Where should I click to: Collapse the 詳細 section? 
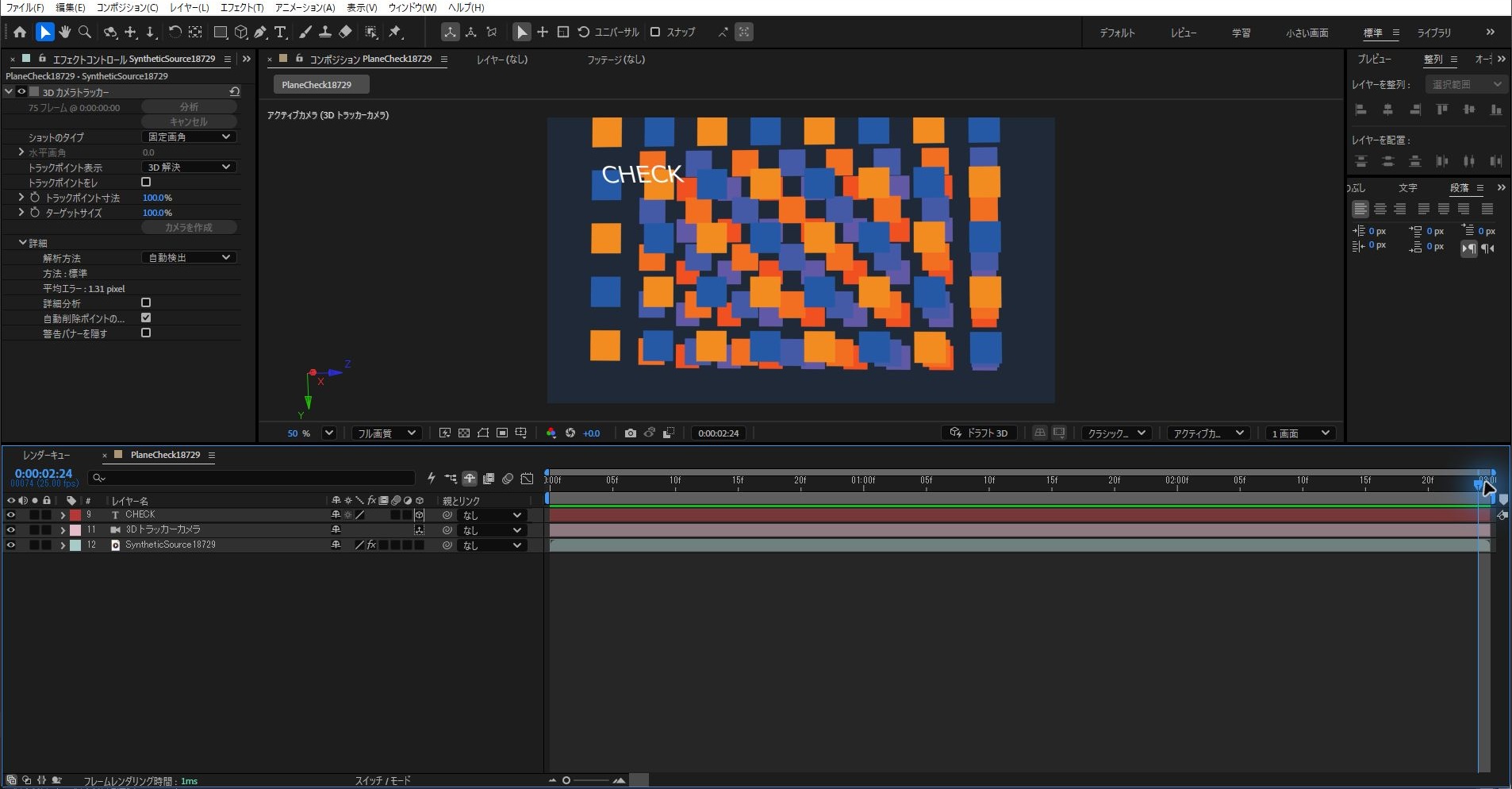pos(23,243)
